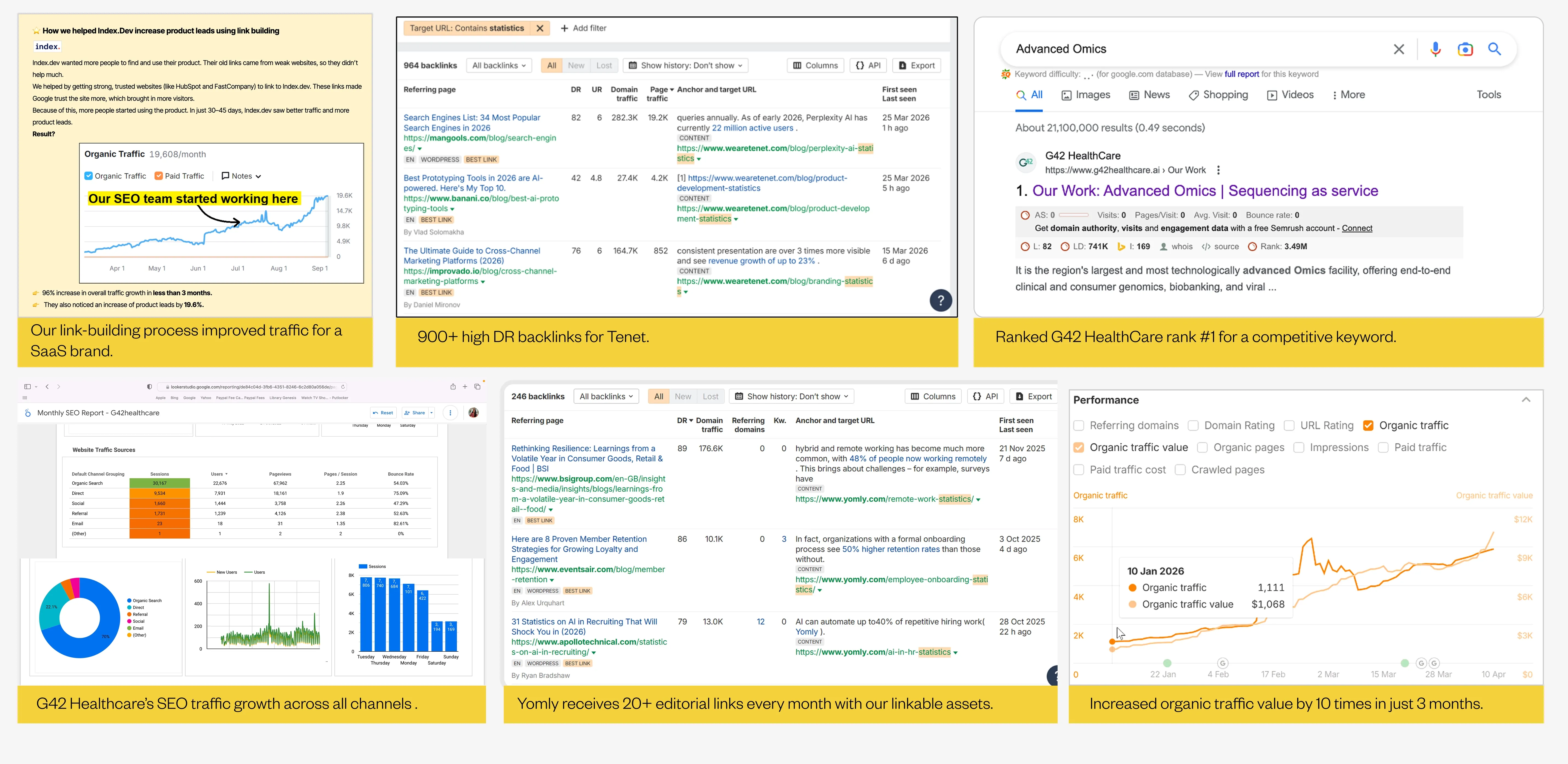Expand the Notes dropdown on the traffic chart
This screenshot has width=1568, height=764.
click(x=242, y=176)
